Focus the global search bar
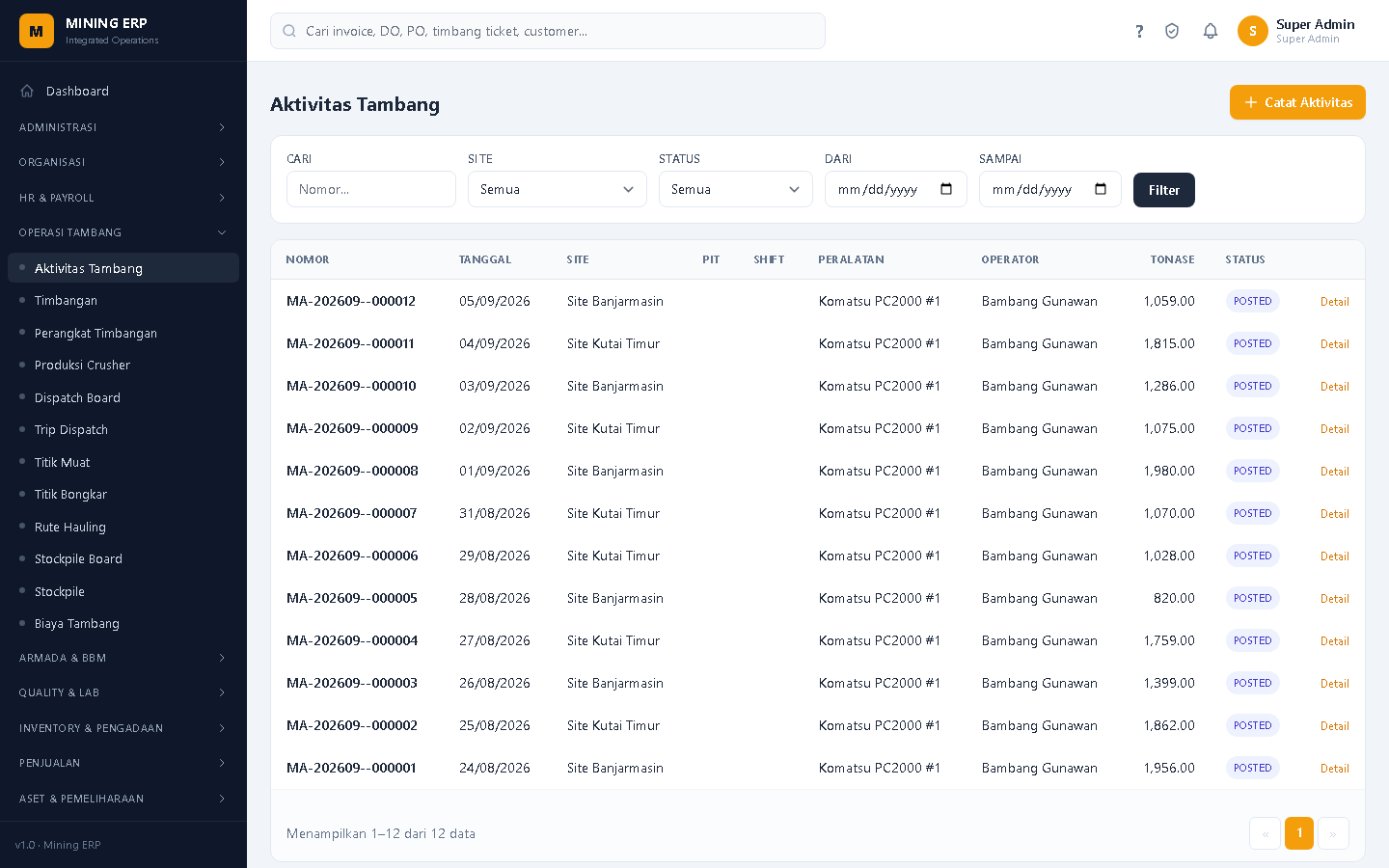The width and height of the screenshot is (1389, 868). pos(548,31)
